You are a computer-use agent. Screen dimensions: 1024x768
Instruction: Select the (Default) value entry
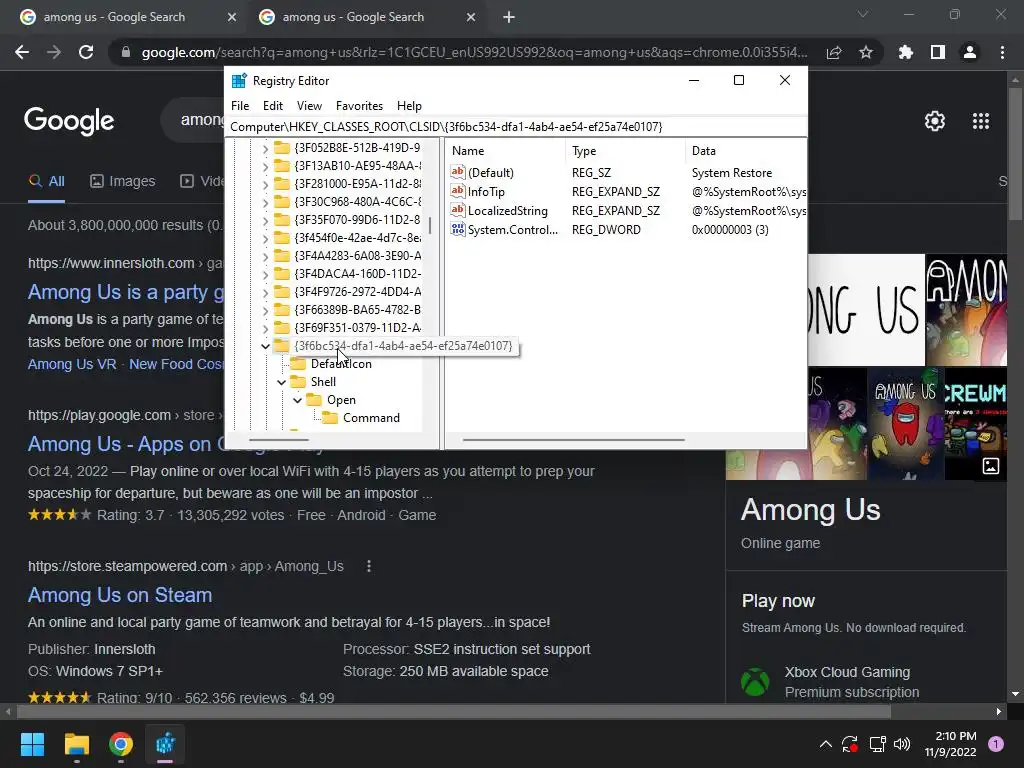(490, 172)
